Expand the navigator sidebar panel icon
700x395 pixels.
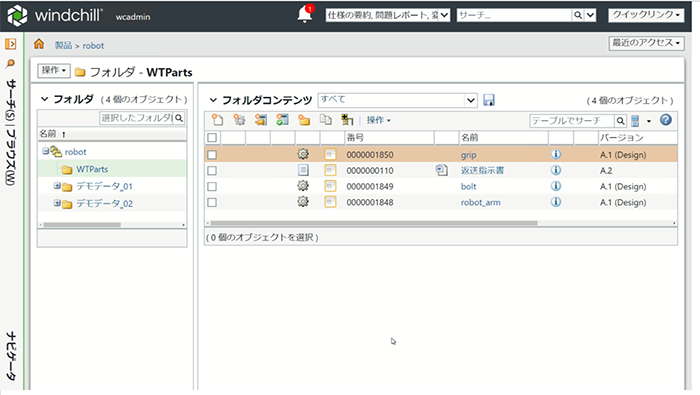coord(11,44)
